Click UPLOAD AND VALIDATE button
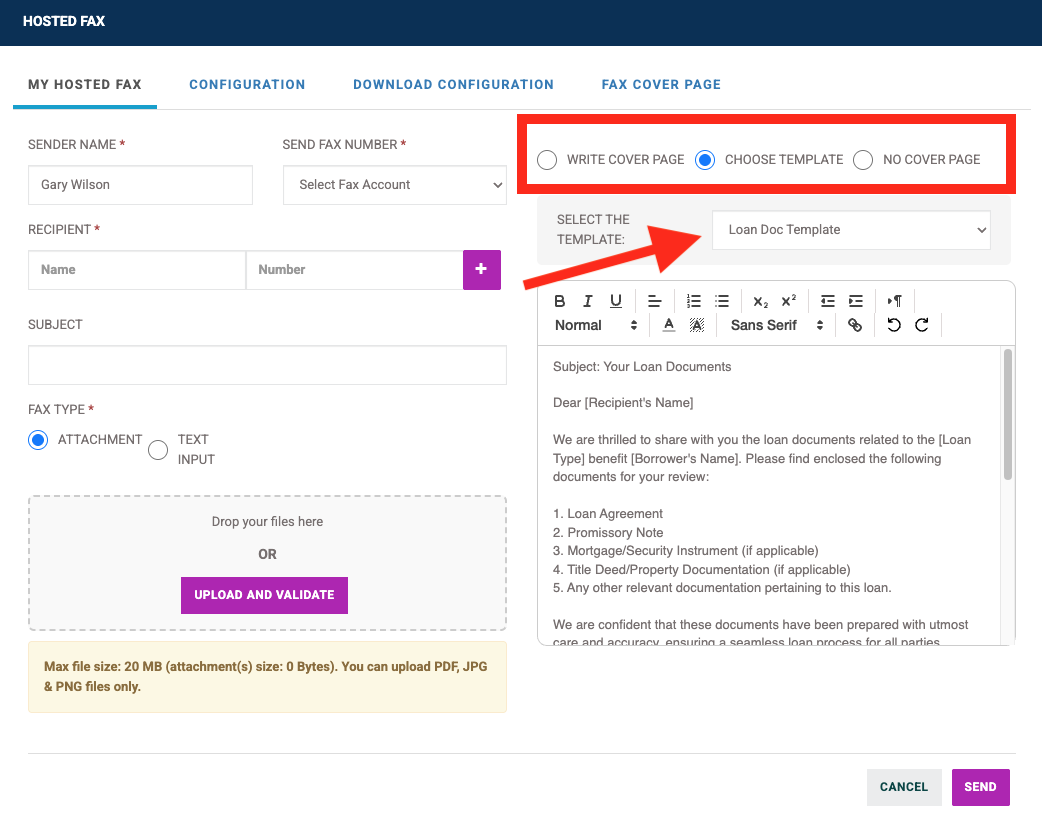This screenshot has width=1042, height=815. (264, 594)
